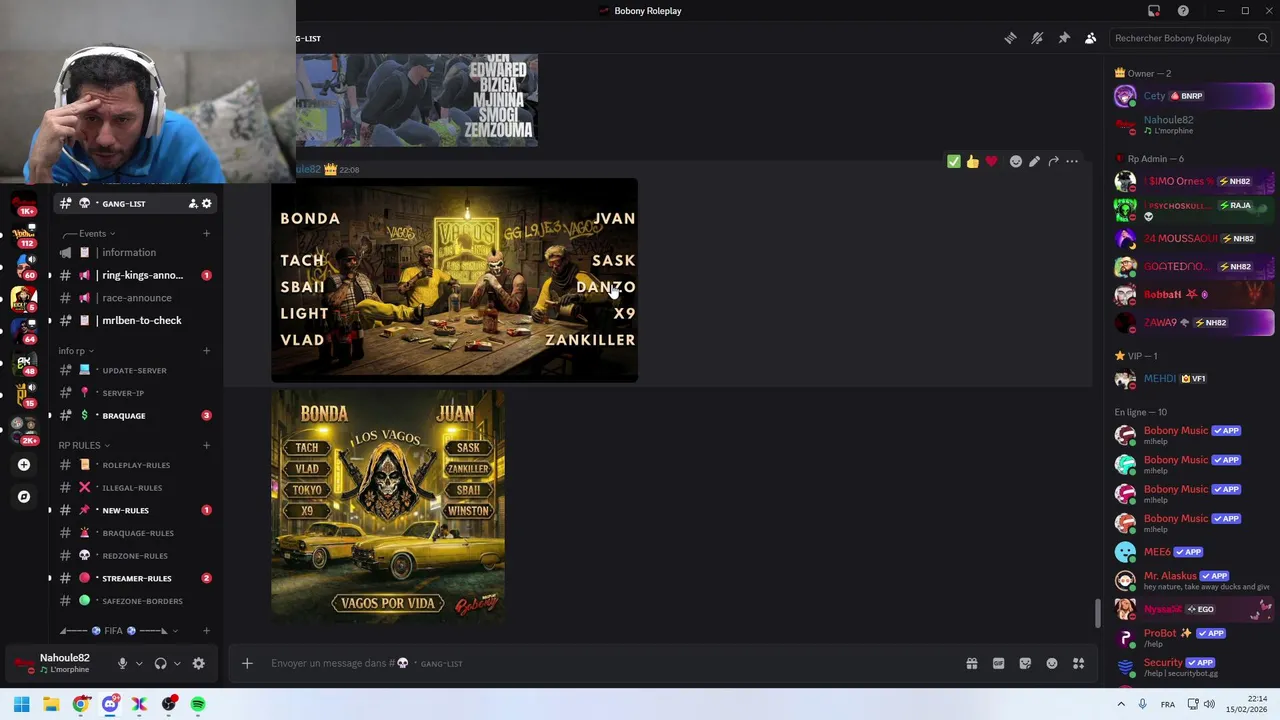Open member MEHDI's profile
The image size is (1280, 720).
[x=1194, y=379]
